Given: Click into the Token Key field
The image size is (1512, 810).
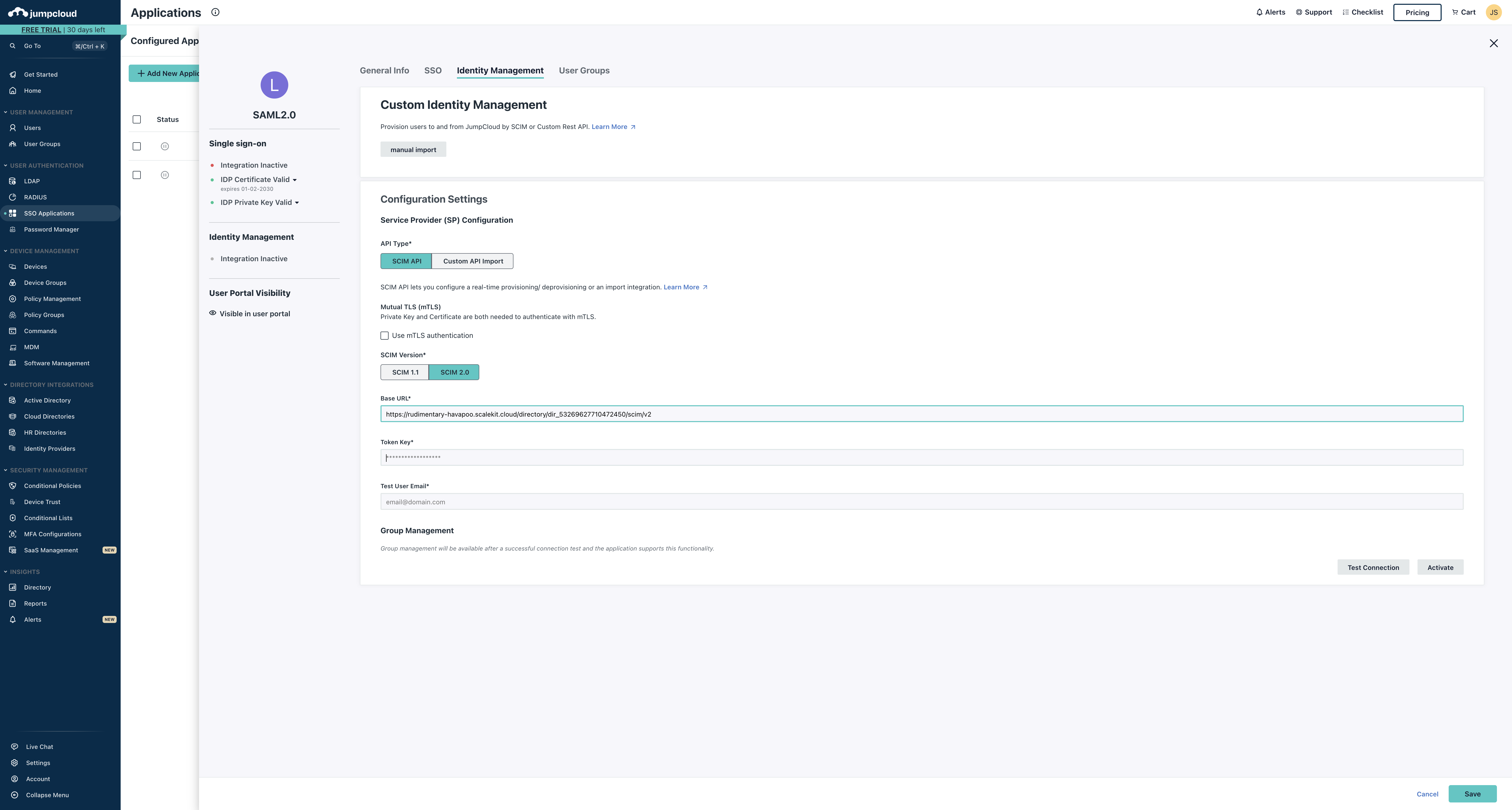Looking at the screenshot, I should (x=922, y=457).
